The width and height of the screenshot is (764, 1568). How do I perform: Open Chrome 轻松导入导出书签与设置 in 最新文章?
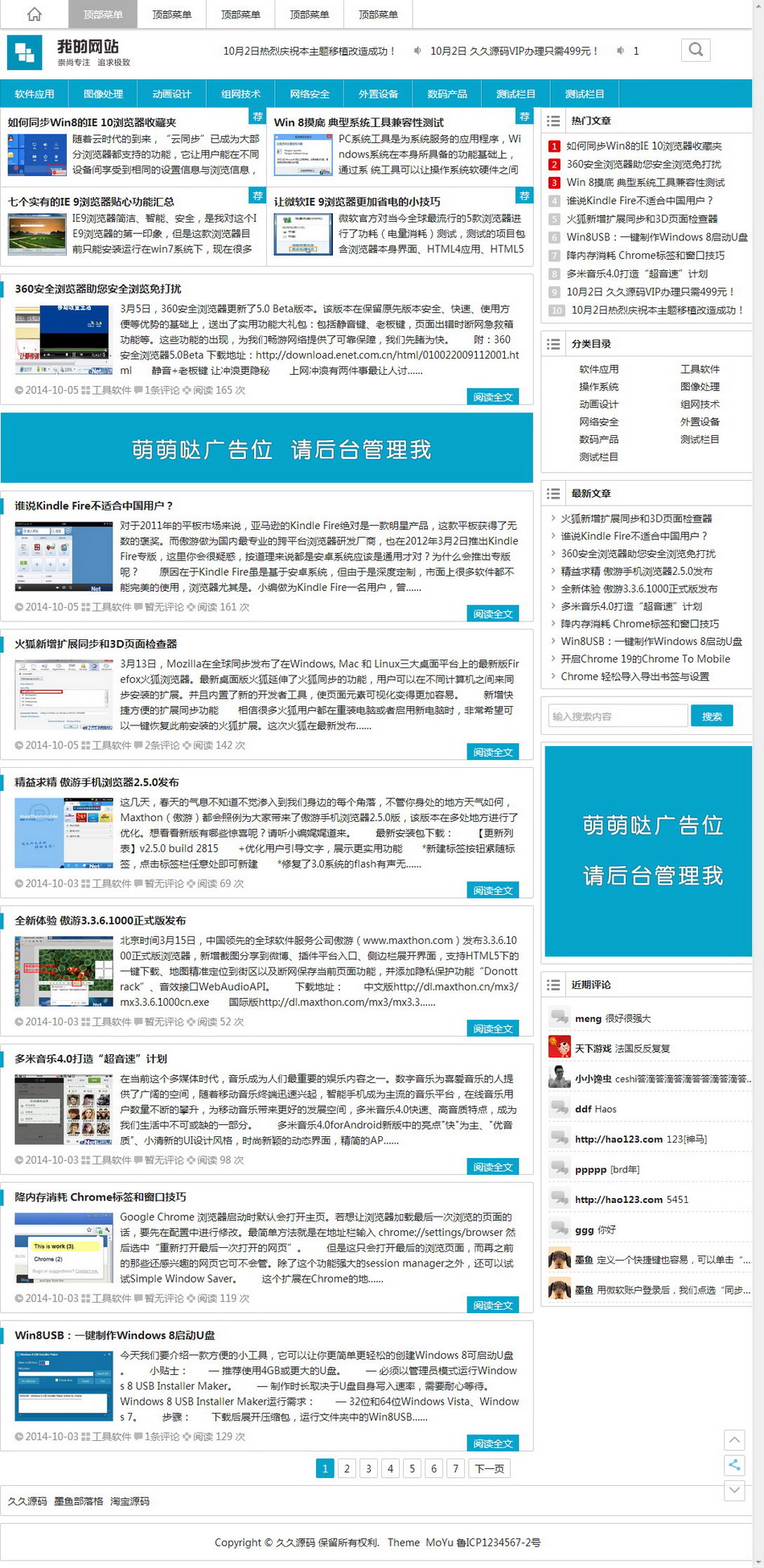(635, 676)
